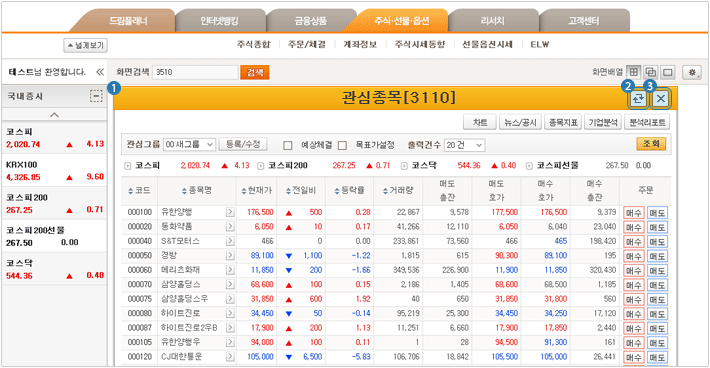Open 주문/체결 submenu
The width and height of the screenshot is (710, 368).
click(307, 44)
